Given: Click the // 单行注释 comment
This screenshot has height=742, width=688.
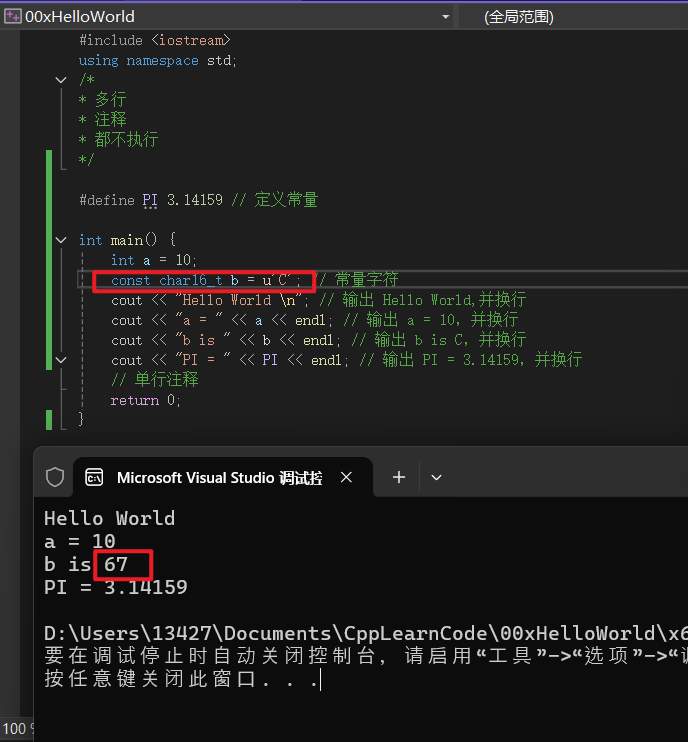Looking at the screenshot, I should (155, 380).
